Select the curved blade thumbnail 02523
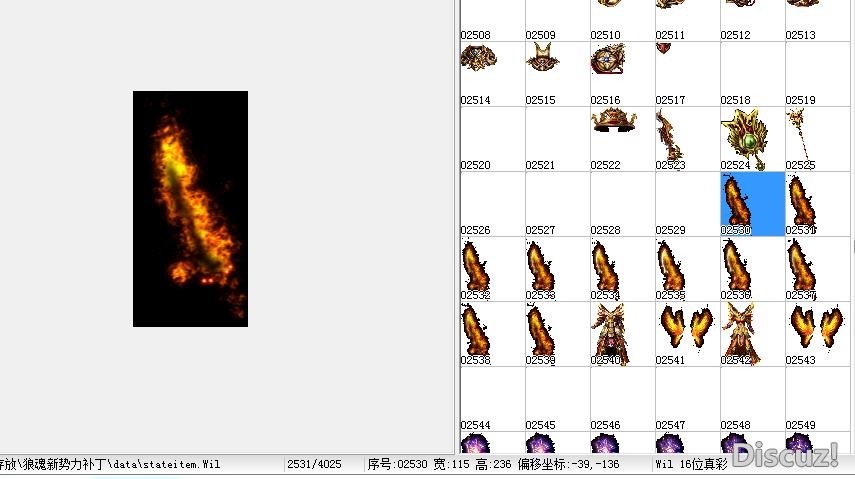855x479 pixels. (x=688, y=139)
